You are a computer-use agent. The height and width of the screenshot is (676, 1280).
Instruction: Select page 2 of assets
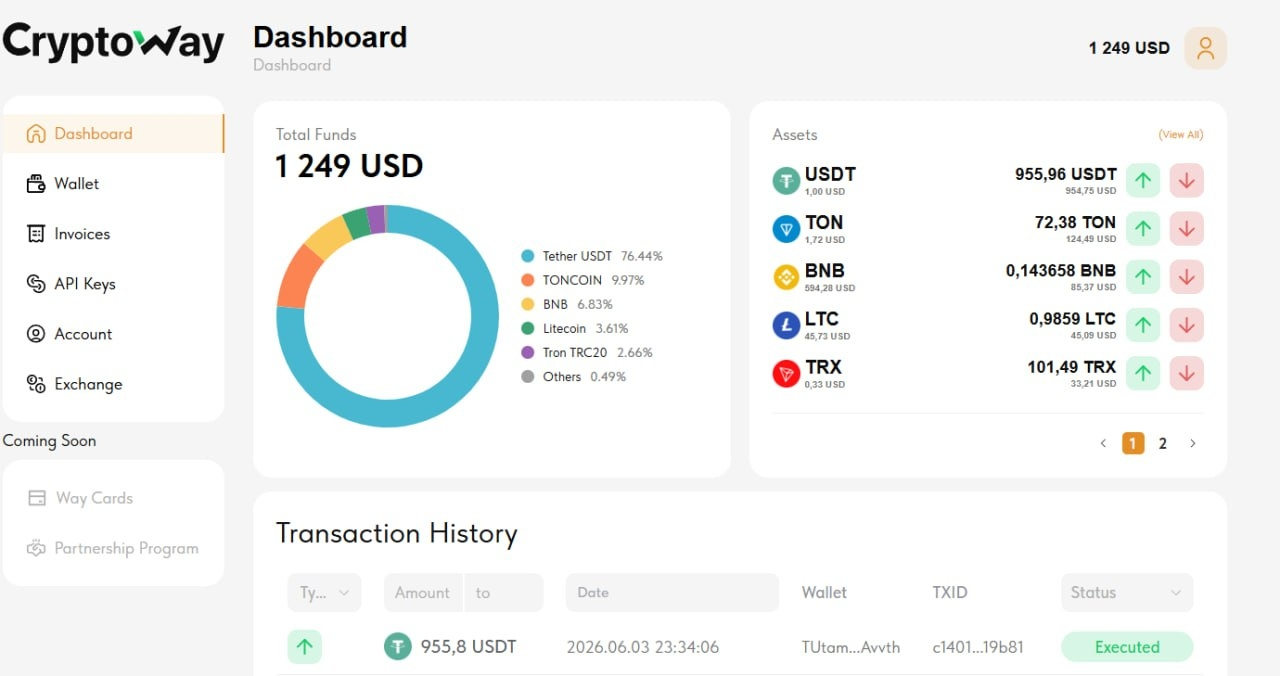(1162, 443)
